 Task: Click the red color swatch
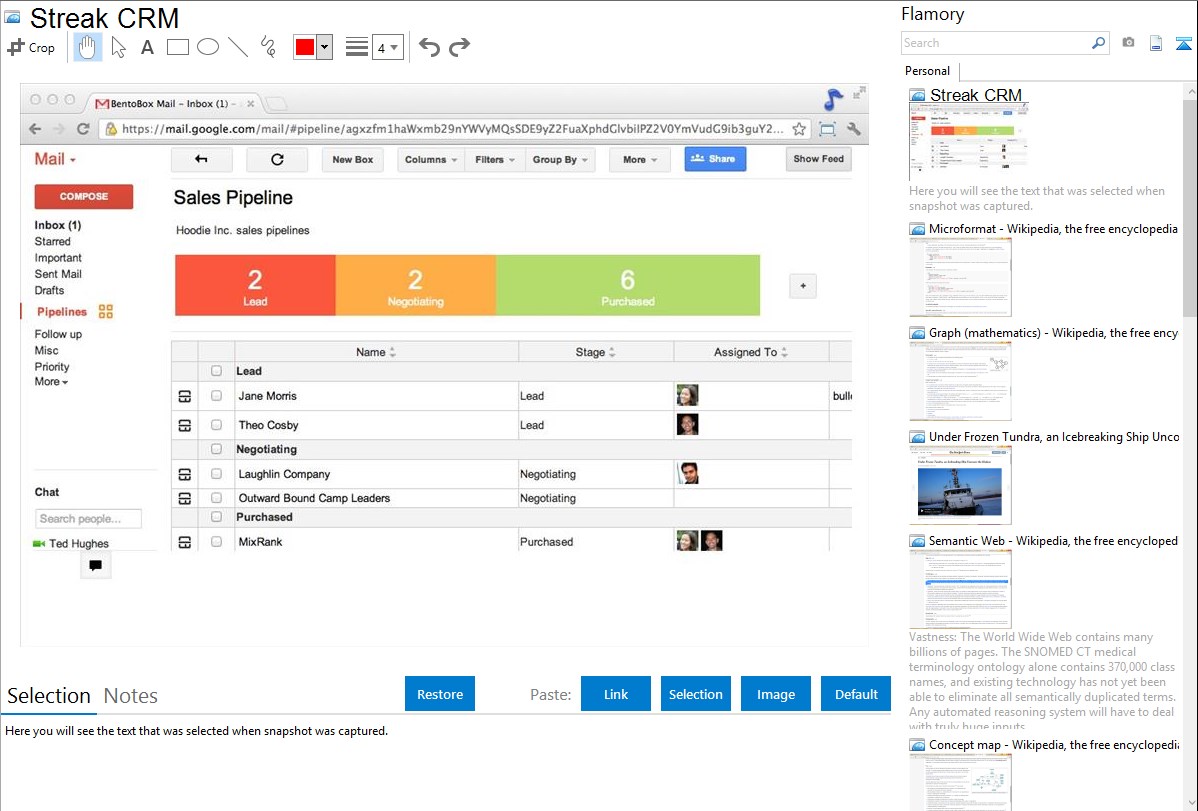coord(305,47)
